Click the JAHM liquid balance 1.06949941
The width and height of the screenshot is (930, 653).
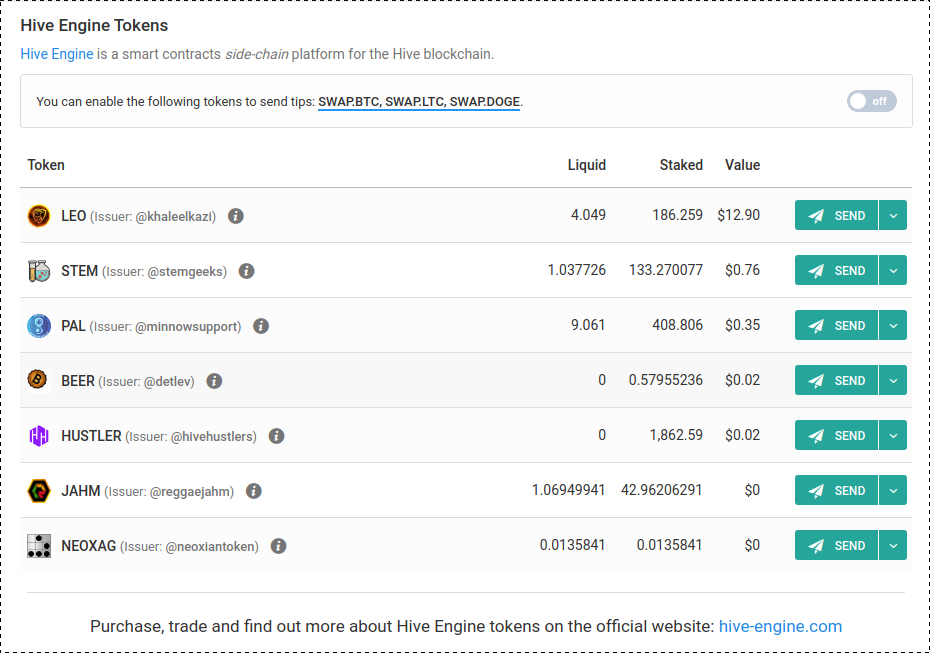(568, 490)
